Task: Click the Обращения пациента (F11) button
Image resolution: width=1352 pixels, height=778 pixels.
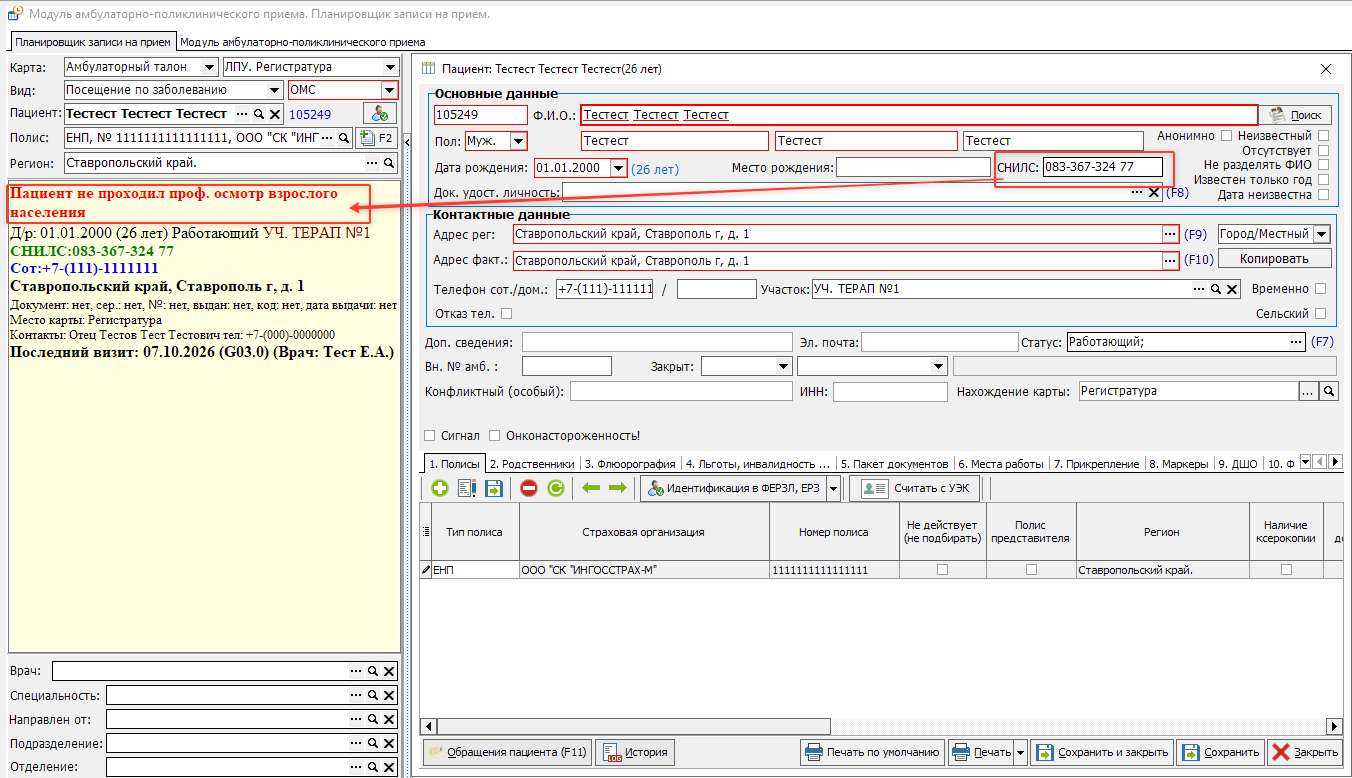Action: coord(507,752)
